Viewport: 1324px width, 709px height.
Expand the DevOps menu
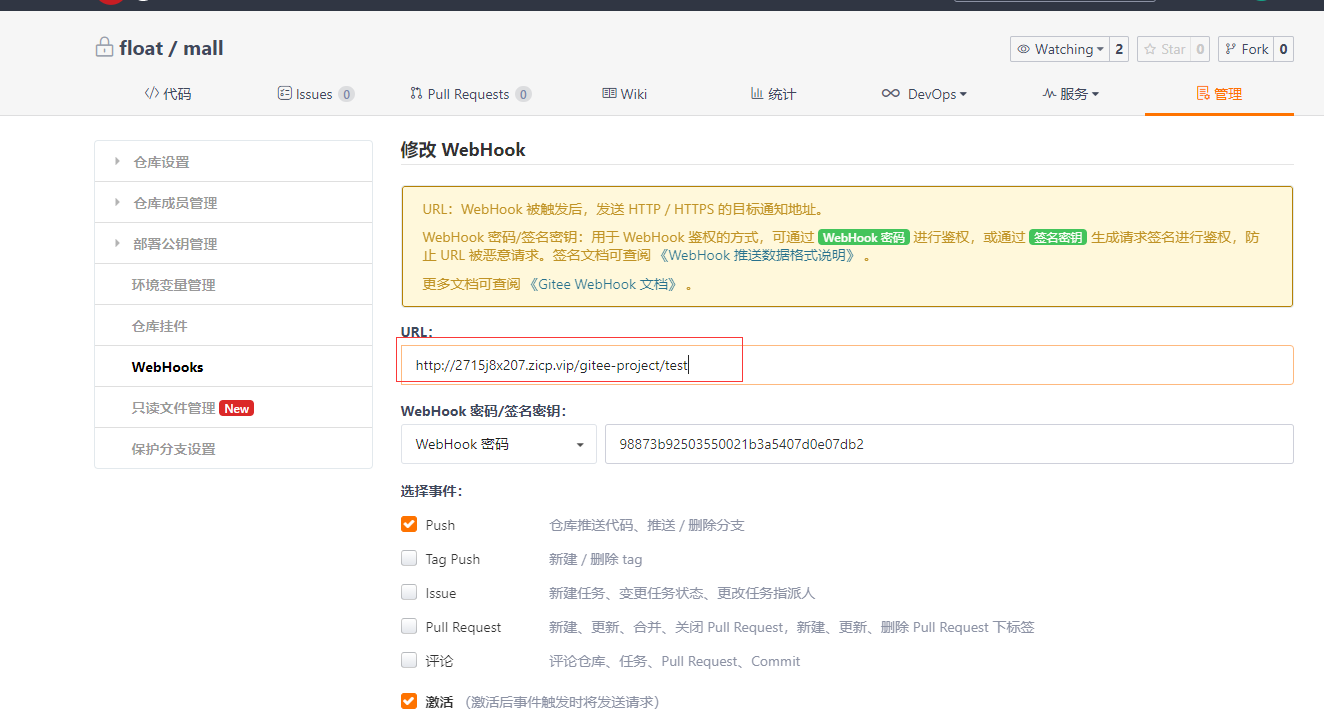click(924, 94)
